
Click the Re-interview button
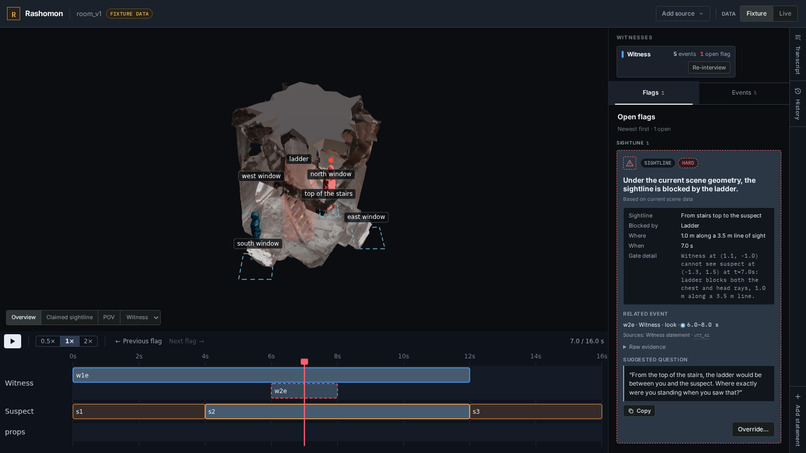[709, 68]
